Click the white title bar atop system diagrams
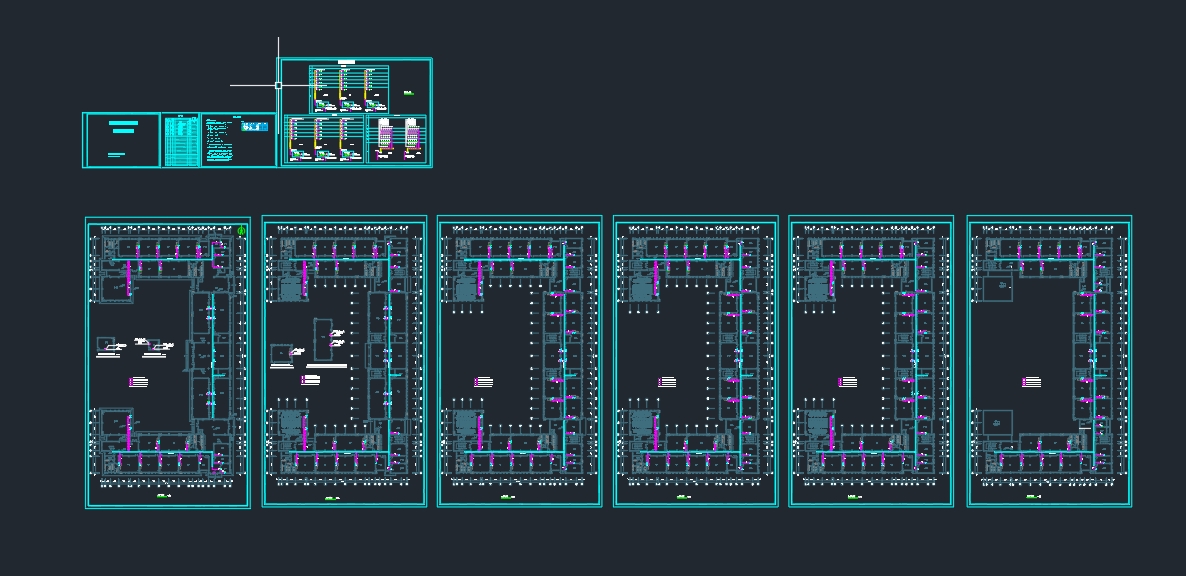The image size is (1186, 576). 347,61
